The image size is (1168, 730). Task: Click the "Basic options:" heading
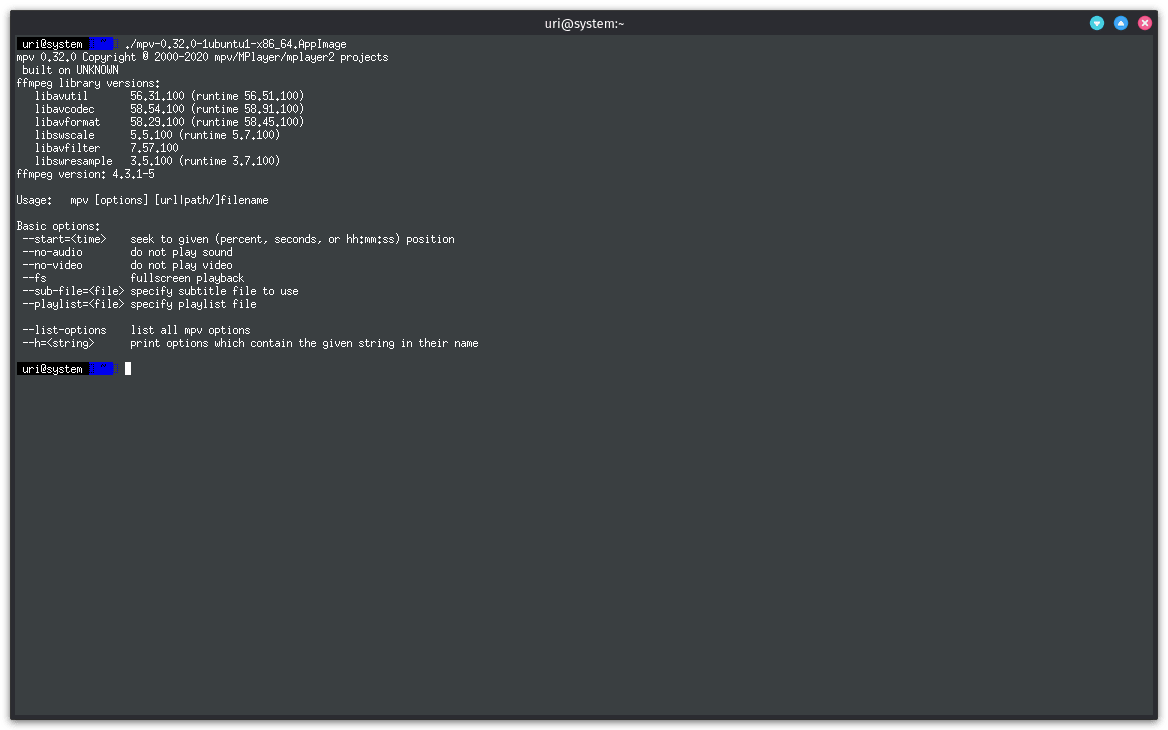(x=58, y=226)
